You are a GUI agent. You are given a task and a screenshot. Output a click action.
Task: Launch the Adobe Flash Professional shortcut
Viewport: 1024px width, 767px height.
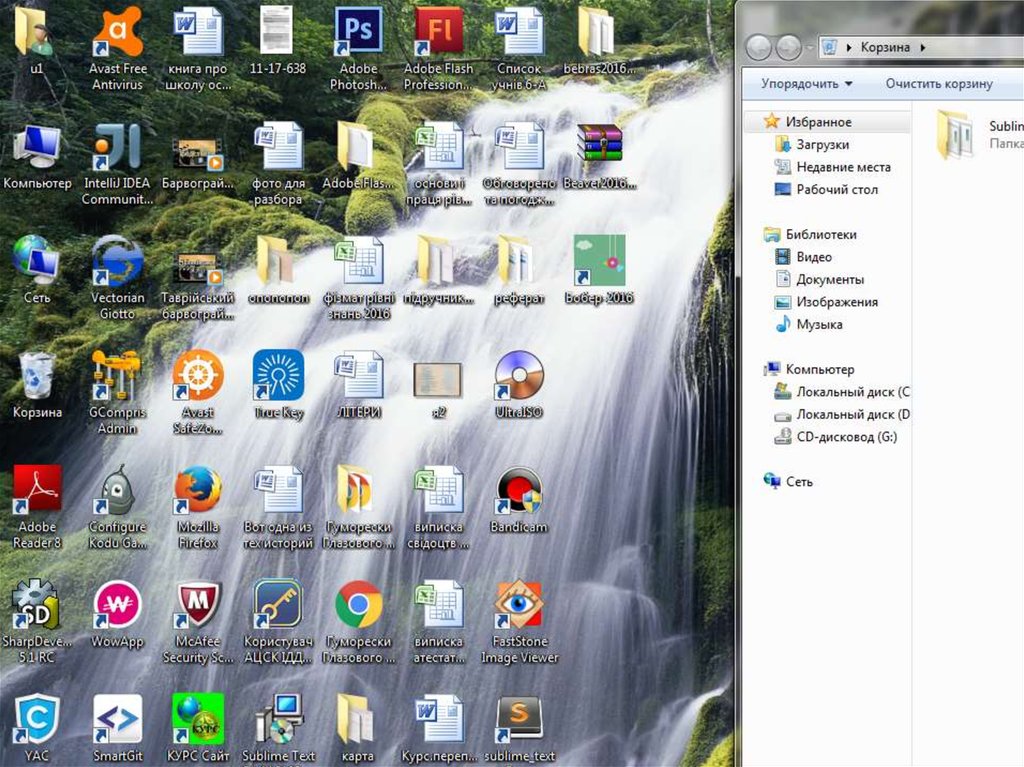click(438, 34)
